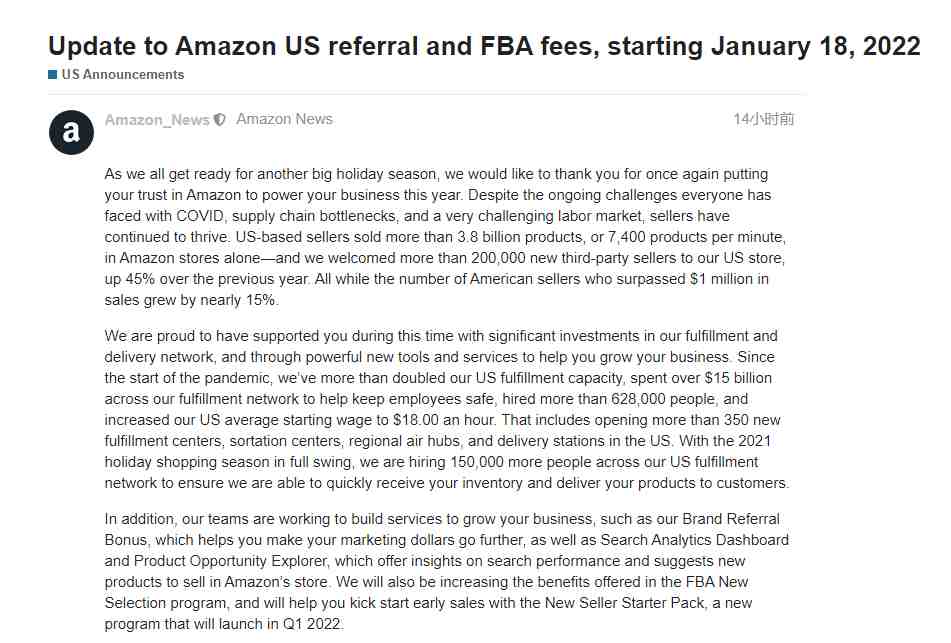Open the Amazon_News username profile

[157, 120]
